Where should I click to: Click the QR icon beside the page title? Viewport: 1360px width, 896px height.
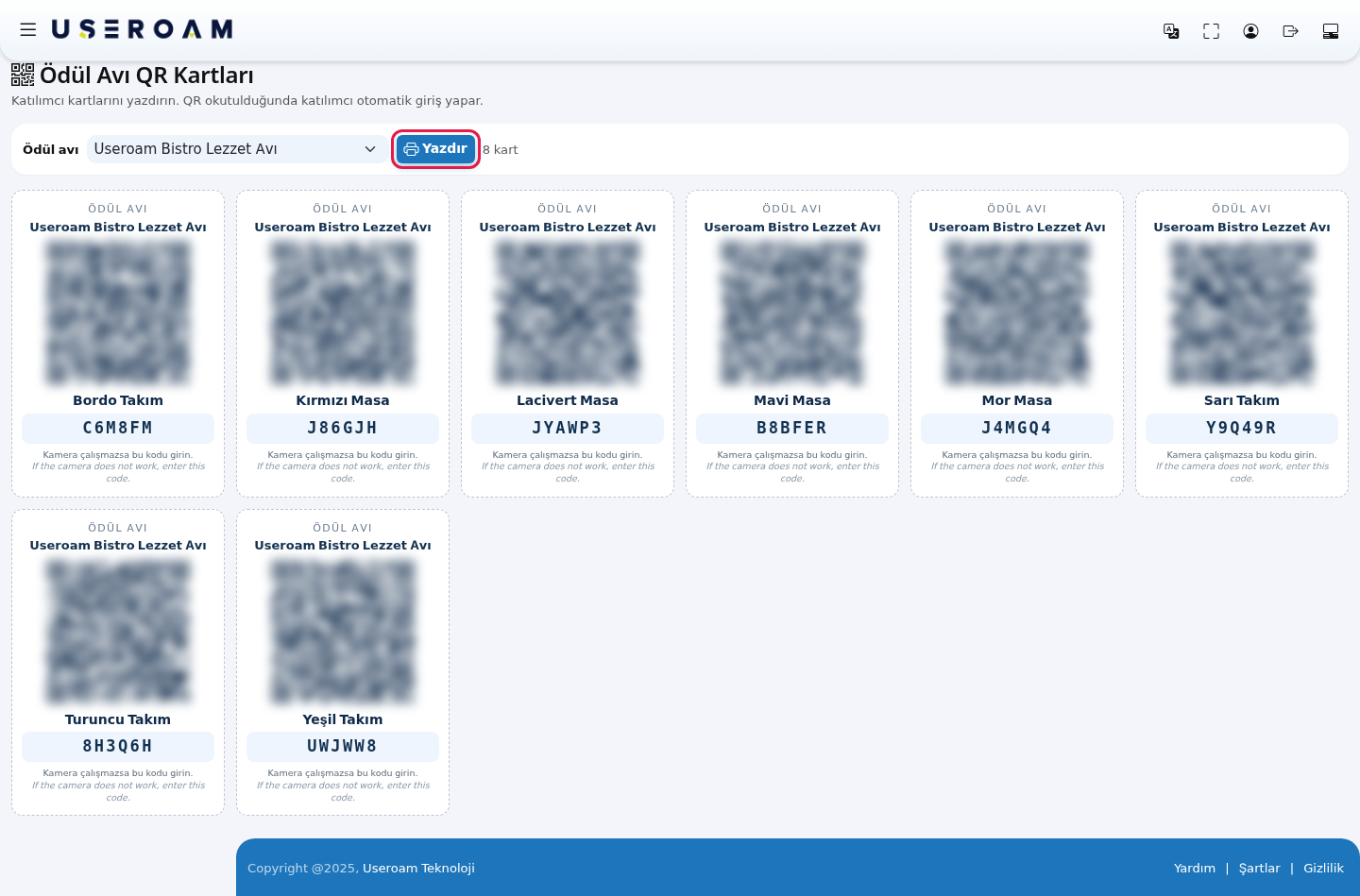click(x=23, y=75)
